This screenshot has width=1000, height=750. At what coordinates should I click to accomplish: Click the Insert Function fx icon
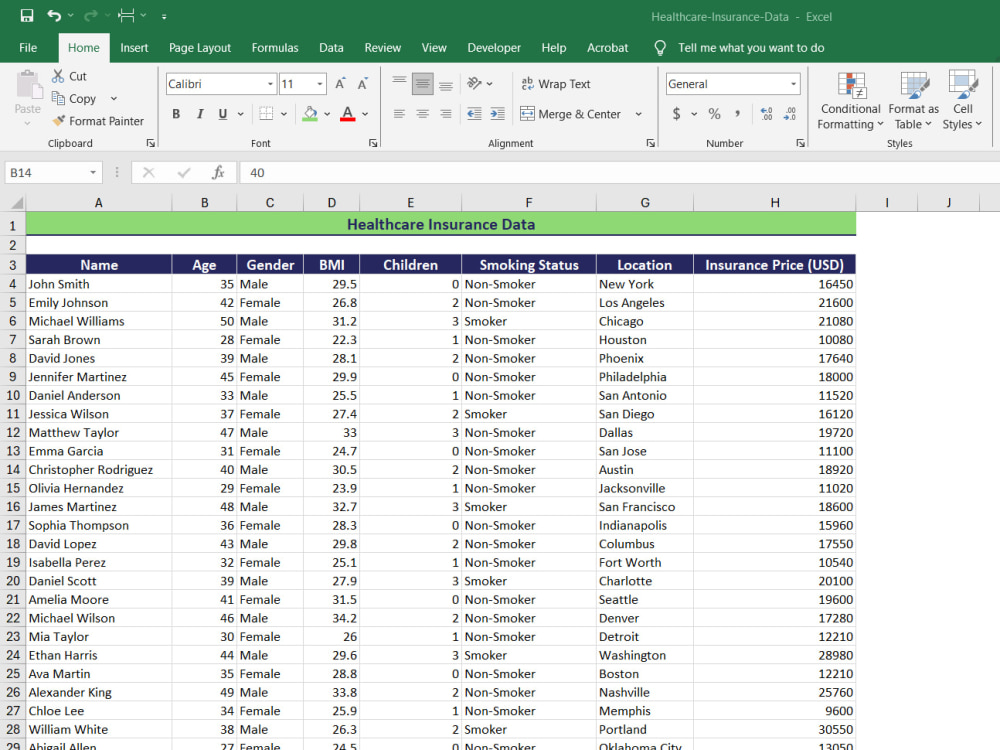[x=218, y=172]
